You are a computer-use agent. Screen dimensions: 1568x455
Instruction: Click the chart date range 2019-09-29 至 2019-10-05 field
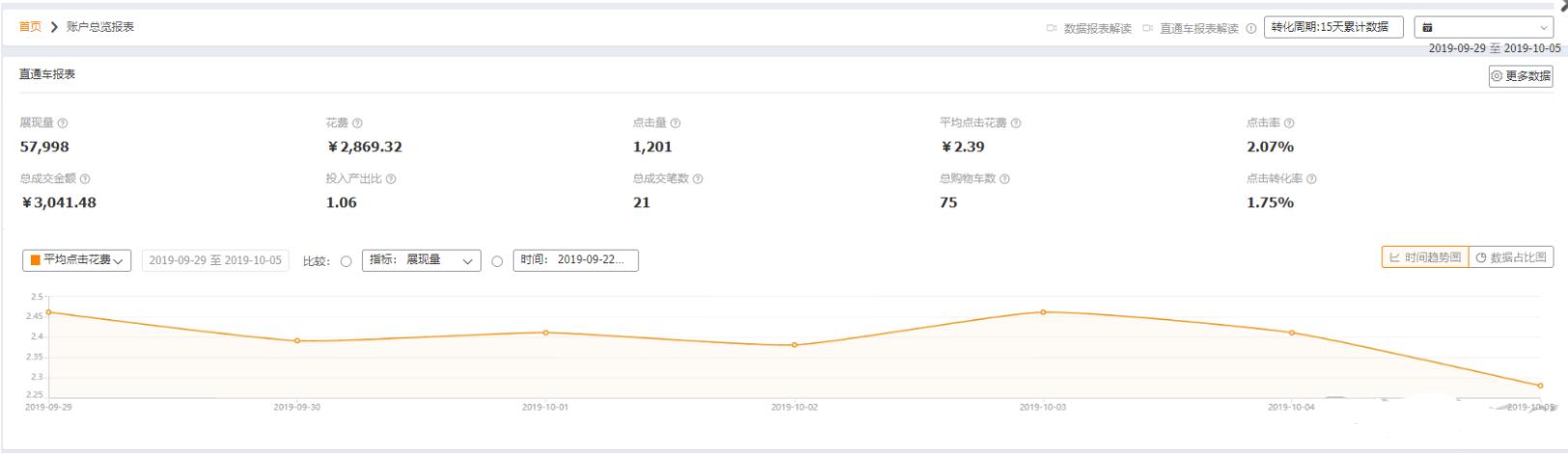[215, 260]
